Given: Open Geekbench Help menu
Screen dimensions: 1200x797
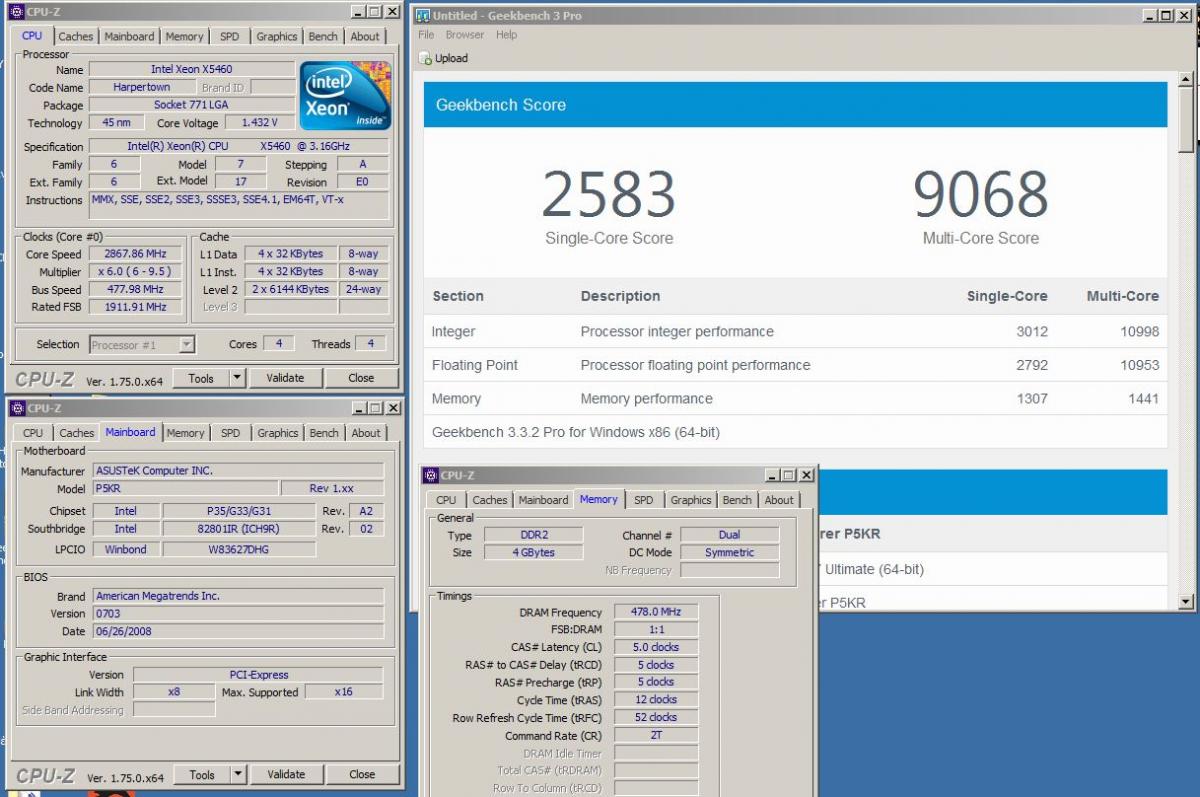Looking at the screenshot, I should click(507, 35).
